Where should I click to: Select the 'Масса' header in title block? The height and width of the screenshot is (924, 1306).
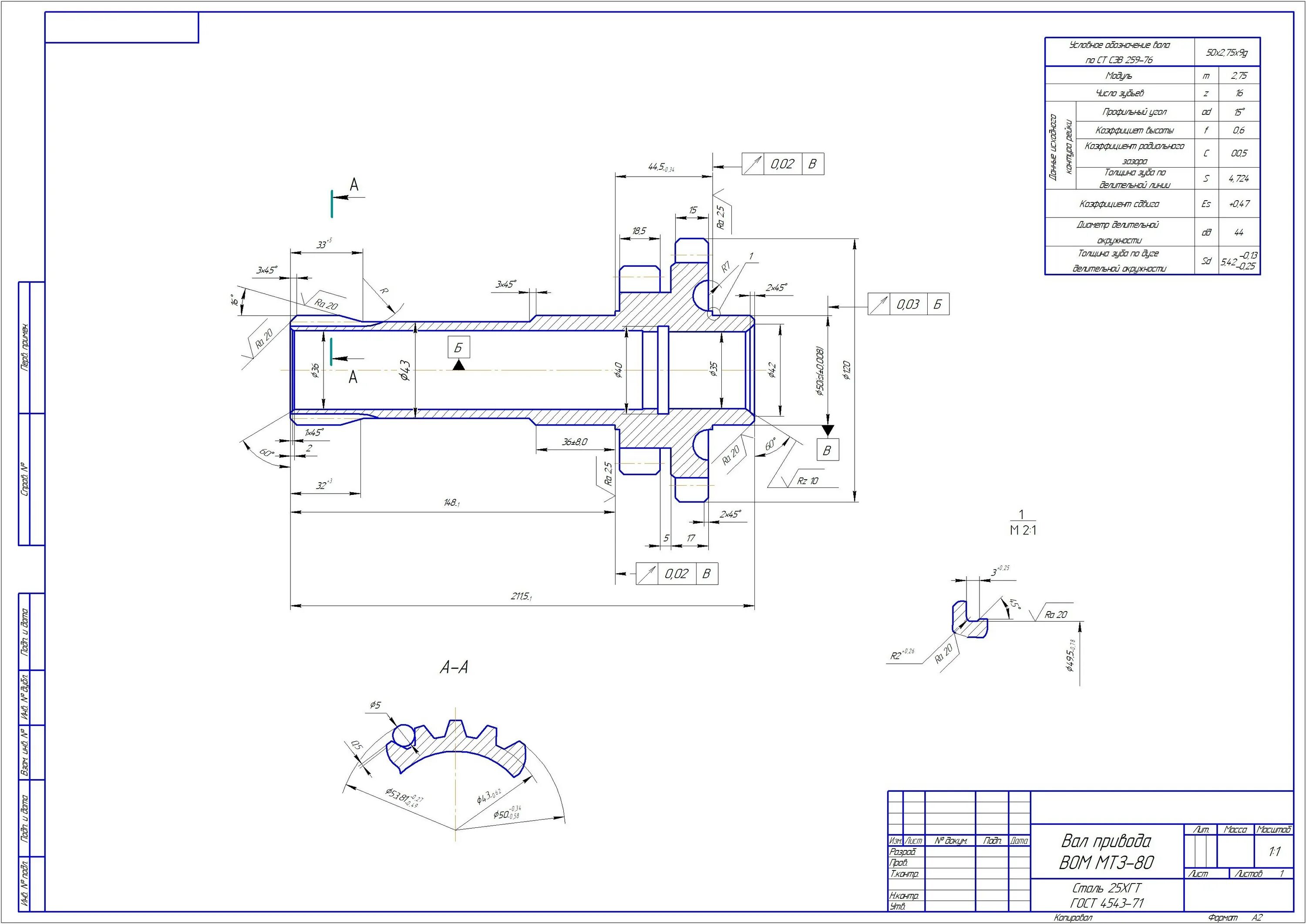coord(1235,830)
